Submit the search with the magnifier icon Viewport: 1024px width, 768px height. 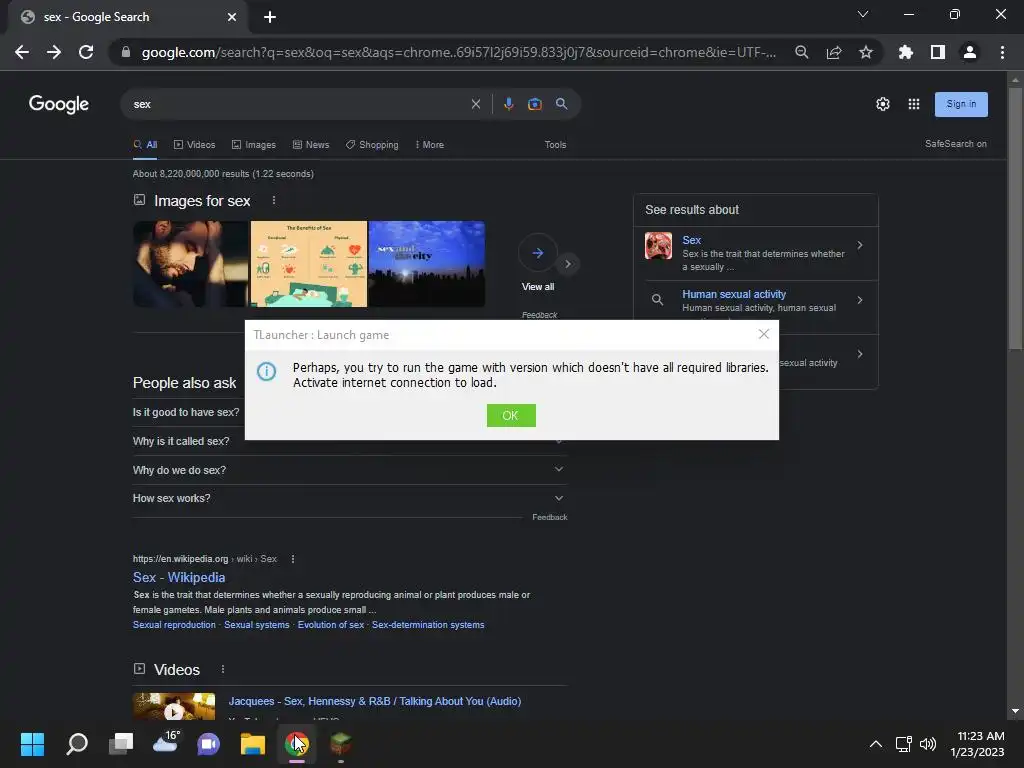[x=562, y=104]
